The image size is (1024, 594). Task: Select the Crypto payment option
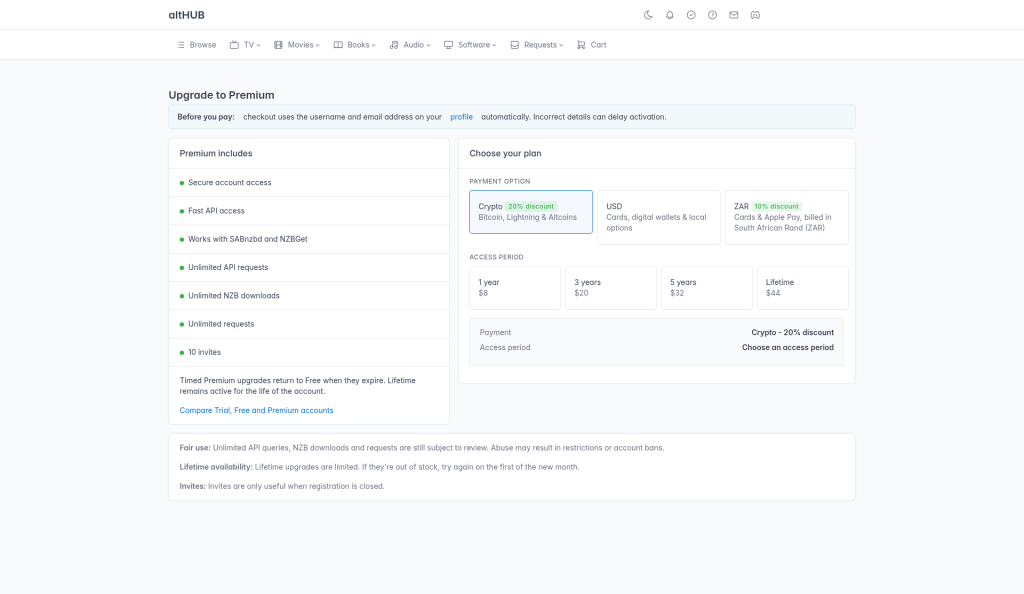[531, 212]
